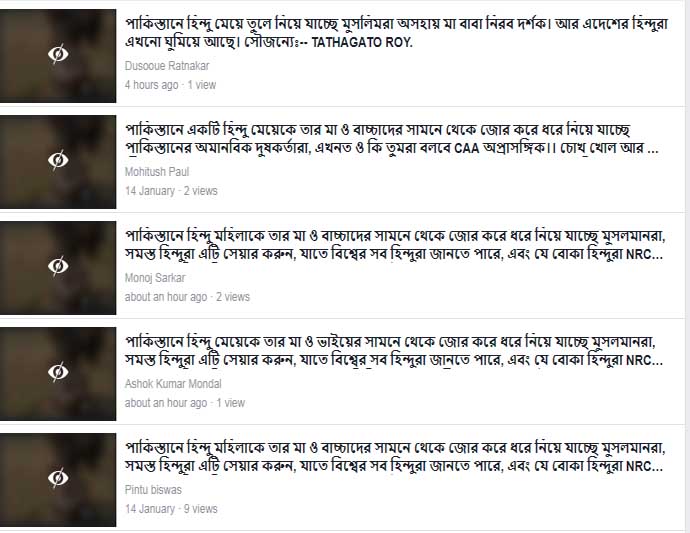Click the '14 January · 2 views' timestamp
Viewport: 690px width, 533px height.
(x=171, y=191)
